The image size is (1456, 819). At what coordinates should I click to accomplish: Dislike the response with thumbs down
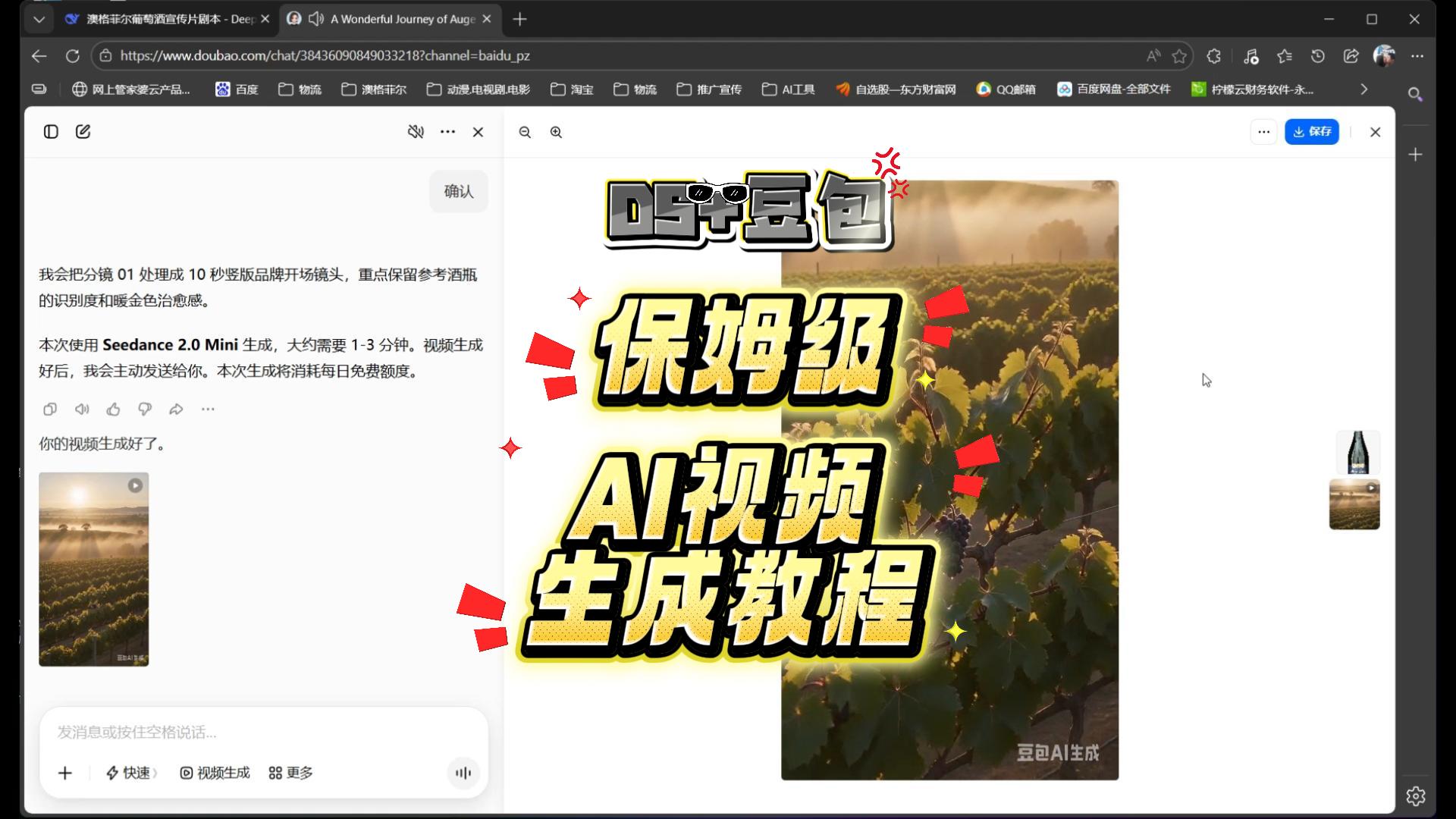[x=145, y=409]
